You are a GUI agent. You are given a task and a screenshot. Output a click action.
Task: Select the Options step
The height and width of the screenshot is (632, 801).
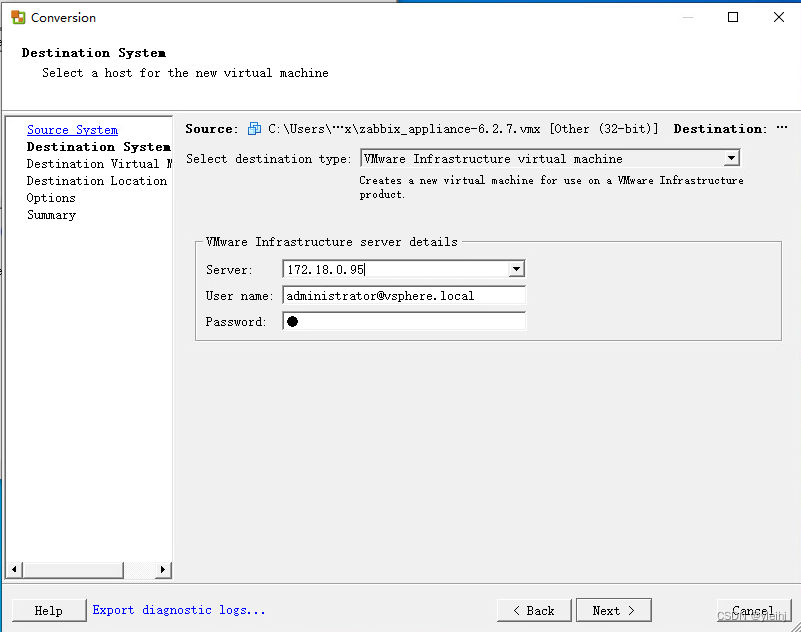click(51, 198)
